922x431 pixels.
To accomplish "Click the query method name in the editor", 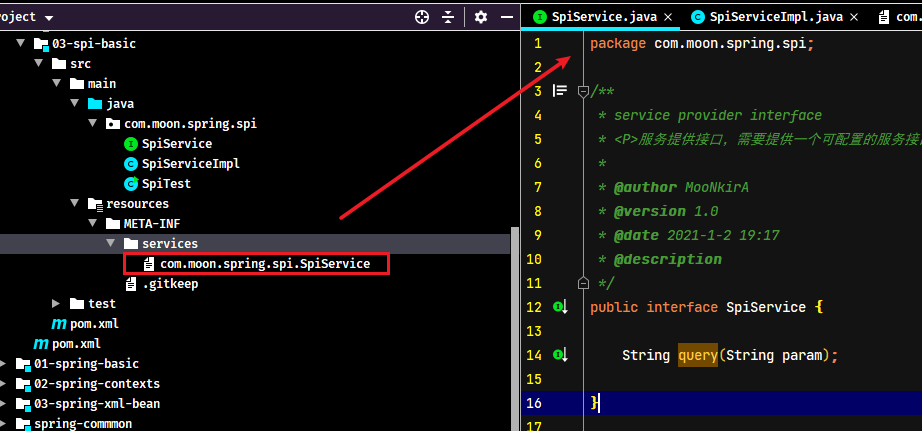I will [698, 355].
